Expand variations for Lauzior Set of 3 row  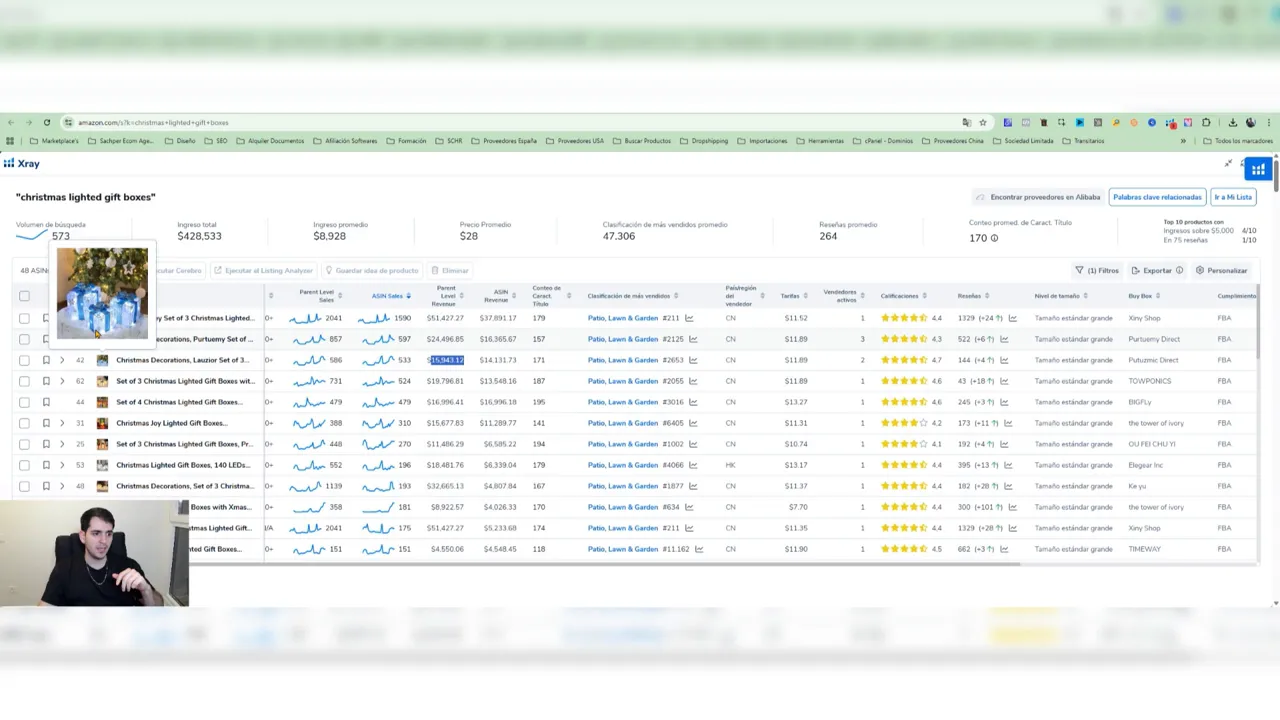[62, 360]
